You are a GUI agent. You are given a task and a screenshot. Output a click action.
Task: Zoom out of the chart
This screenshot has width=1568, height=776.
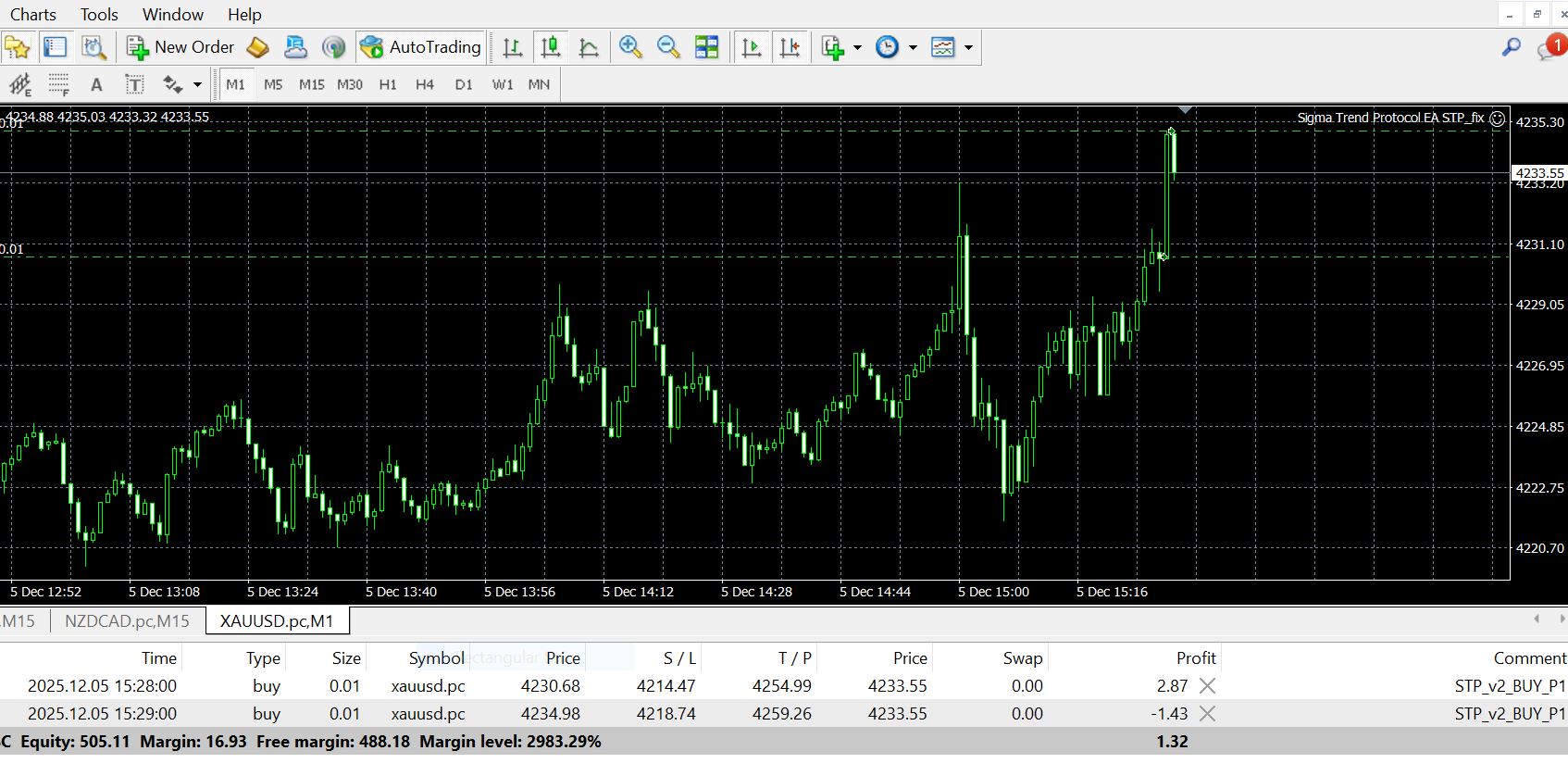668,47
